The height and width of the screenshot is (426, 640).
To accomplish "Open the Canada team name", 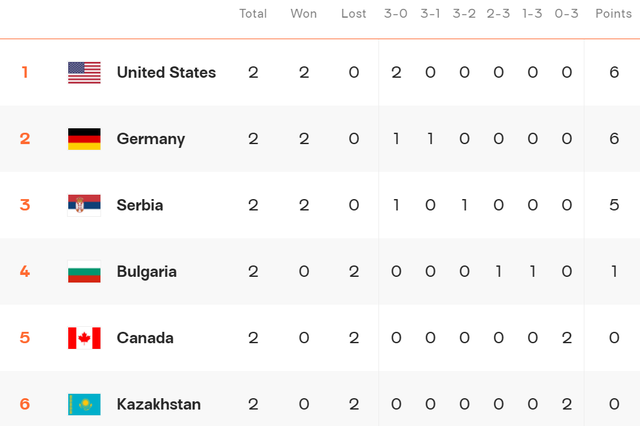I will [145, 338].
